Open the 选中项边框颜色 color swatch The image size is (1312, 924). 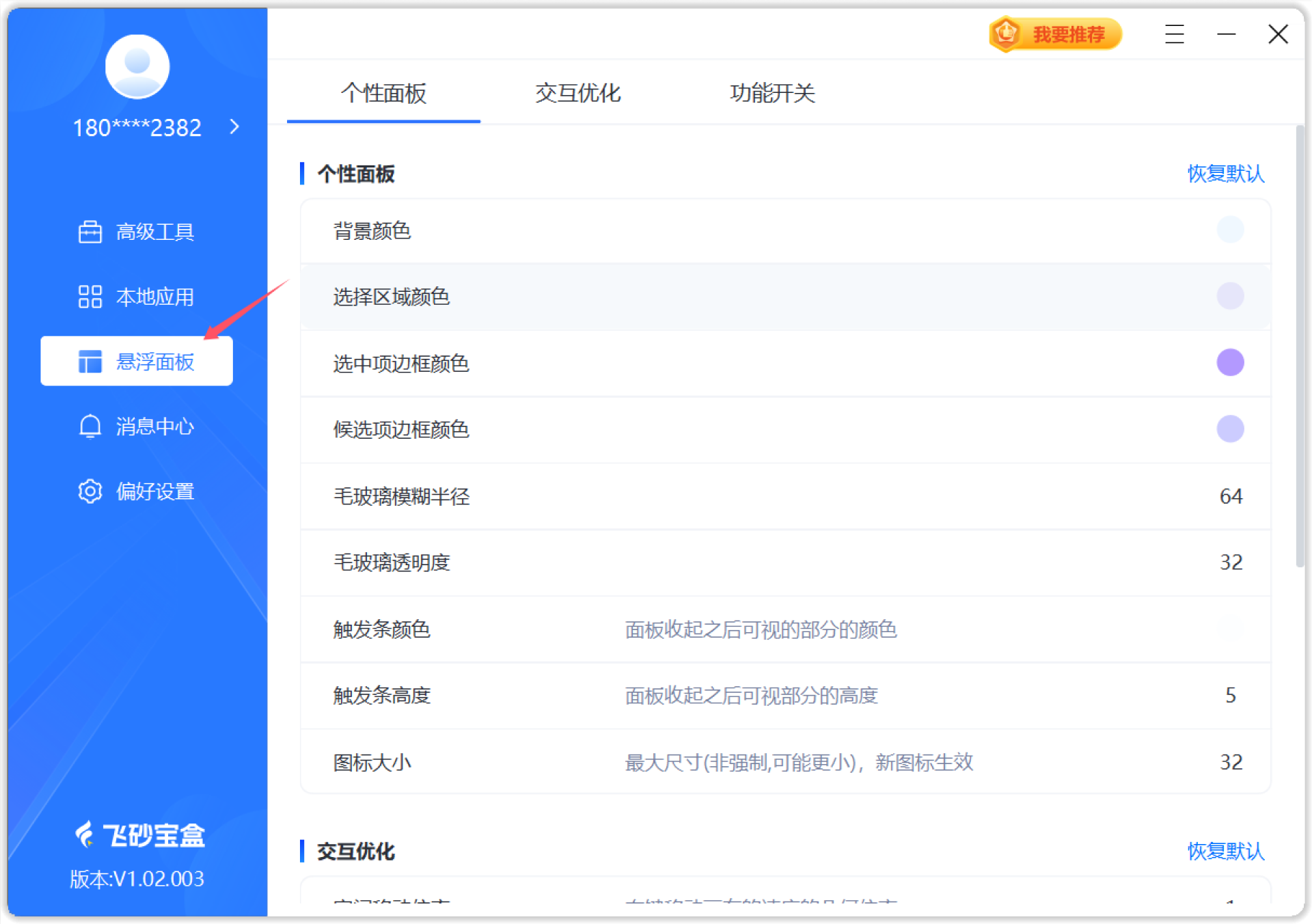1231,362
